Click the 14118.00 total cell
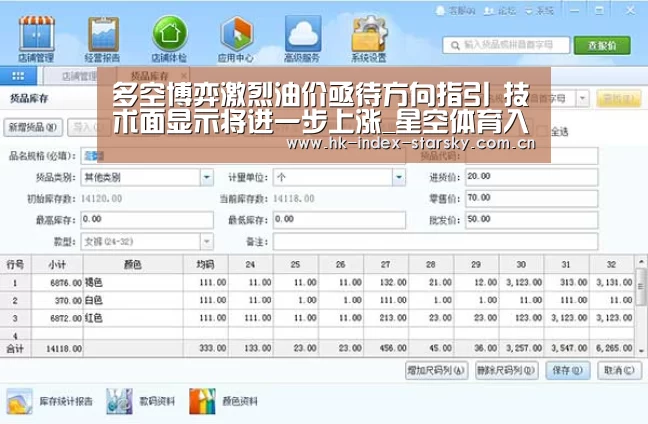The width and height of the screenshot is (648, 424). coord(57,349)
